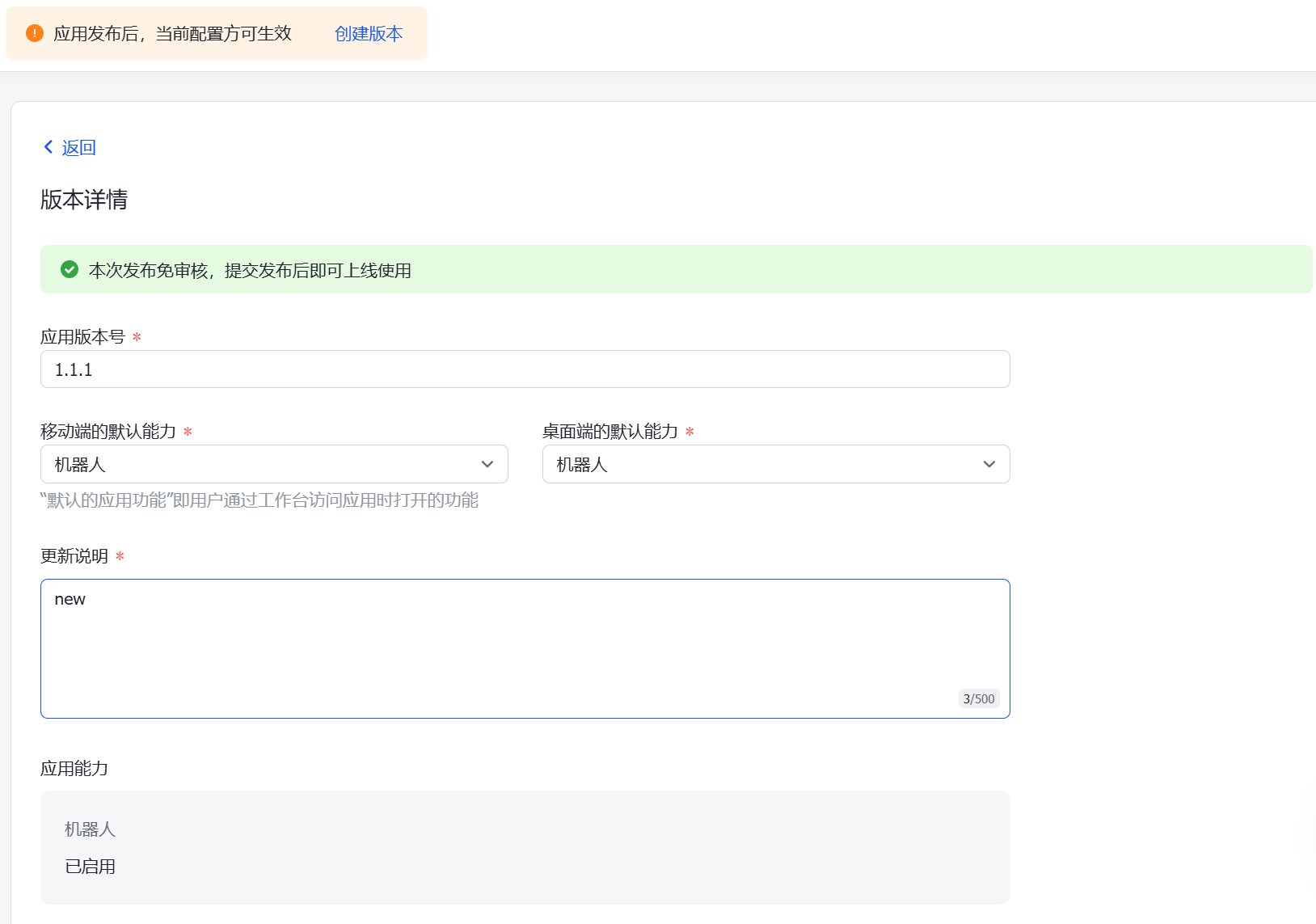Go back via the 返回 link
The image size is (1316, 924).
(78, 148)
